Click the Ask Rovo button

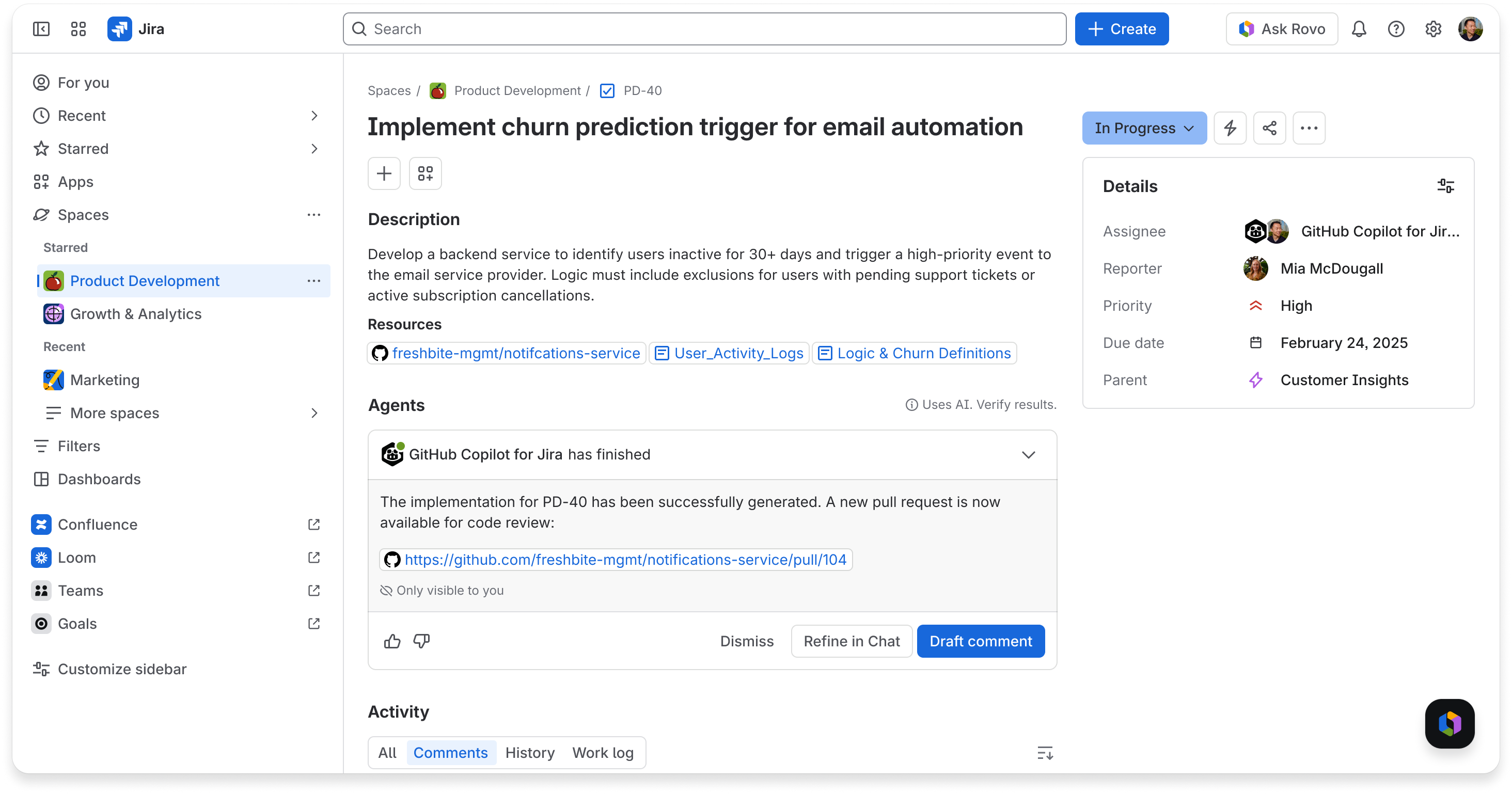1281,29
